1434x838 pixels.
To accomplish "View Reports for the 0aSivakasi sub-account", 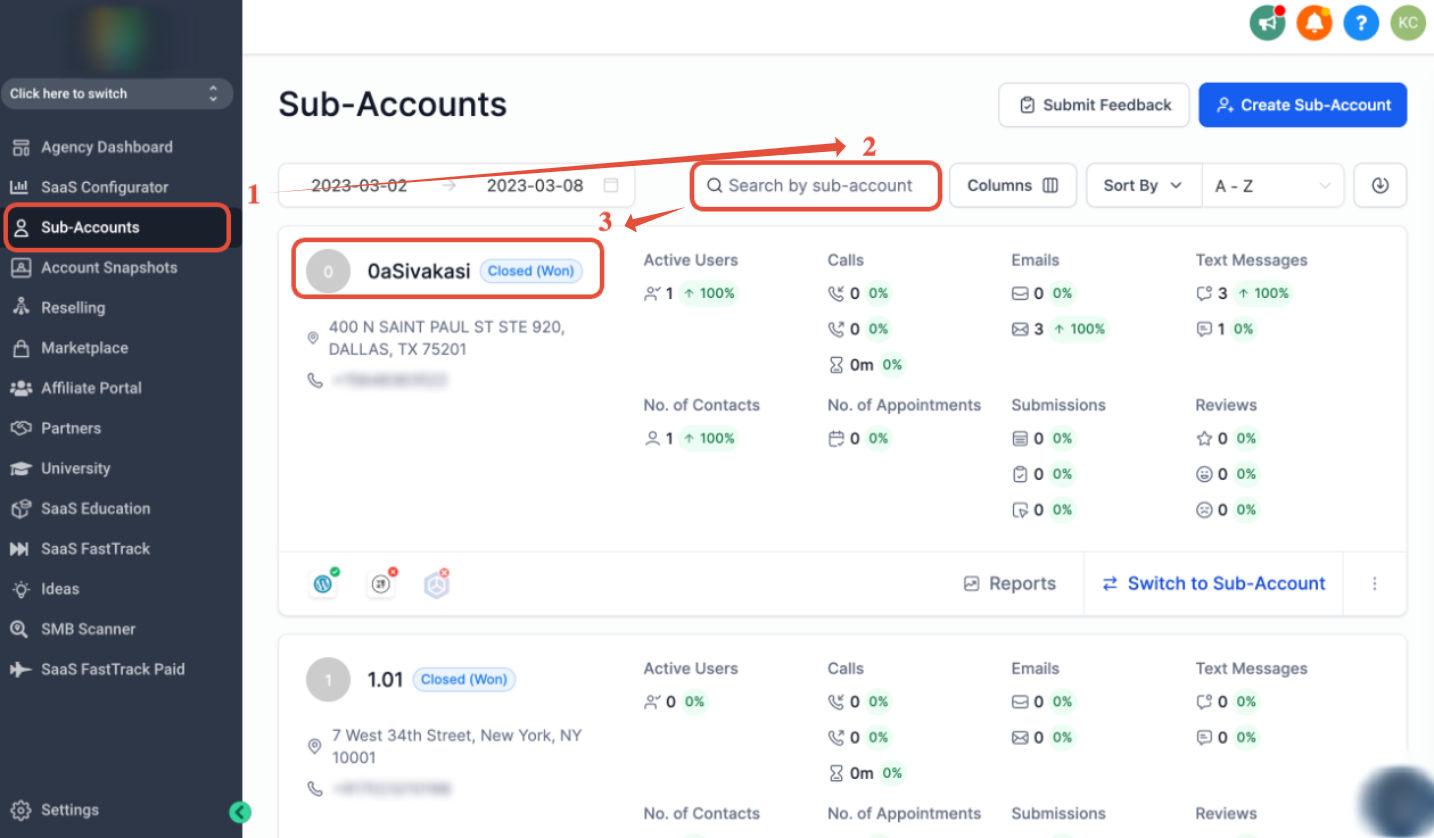I will 1010,583.
